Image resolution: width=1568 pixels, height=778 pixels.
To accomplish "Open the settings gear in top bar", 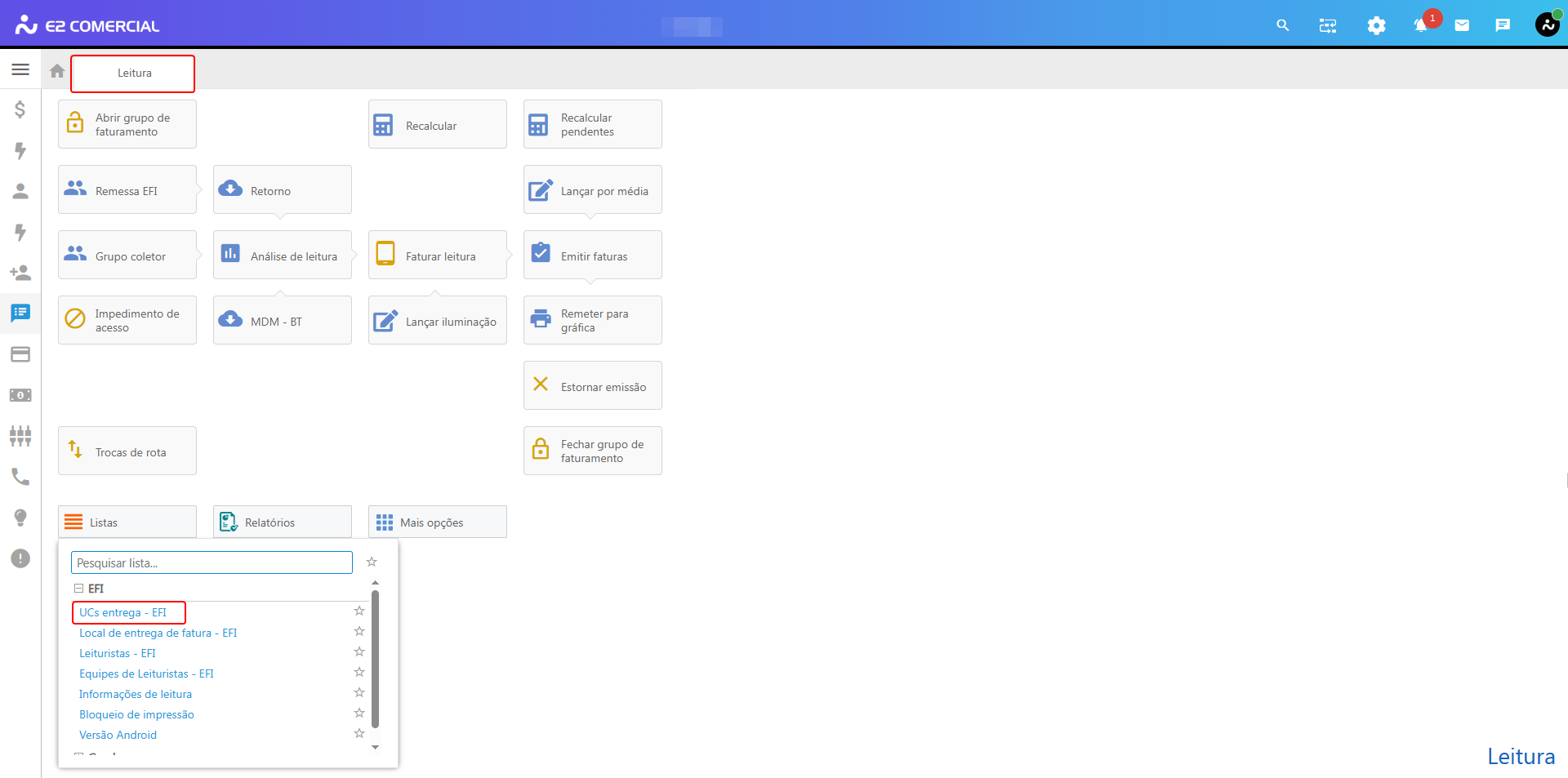I will pos(1376,26).
